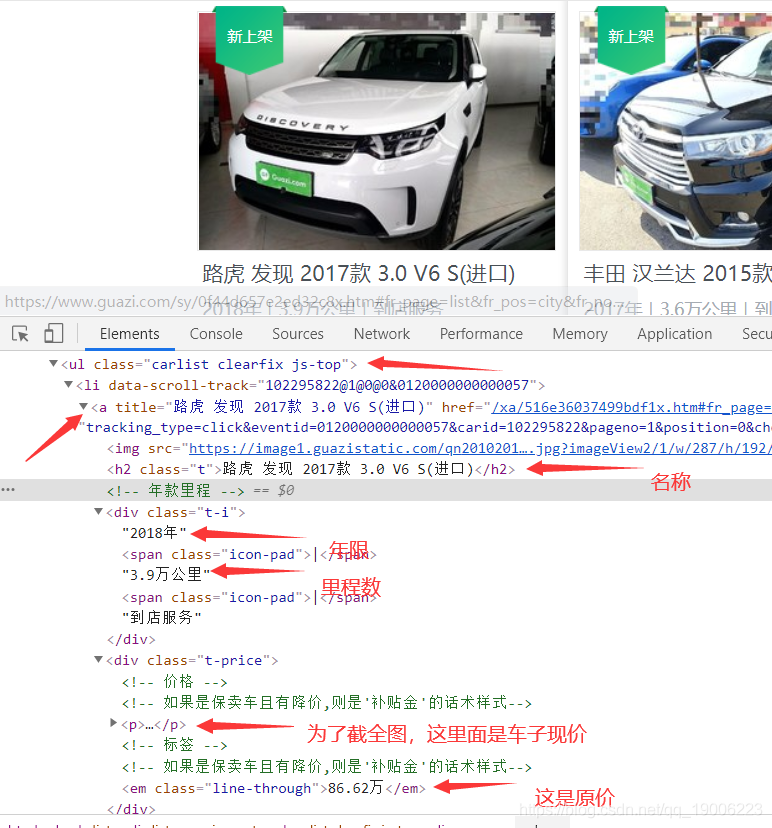772x828 pixels.
Task: Expand the collapsed p element
Action: [x=113, y=722]
